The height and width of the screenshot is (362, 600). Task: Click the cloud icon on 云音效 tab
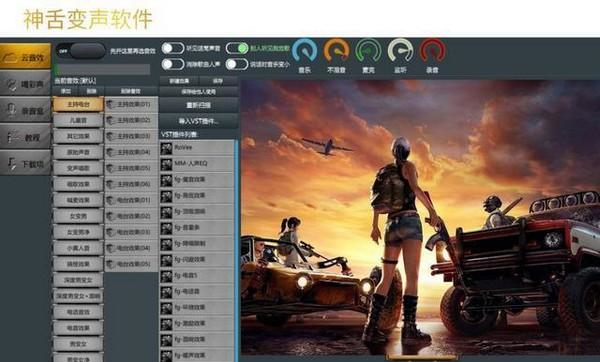pyautogui.click(x=10, y=58)
